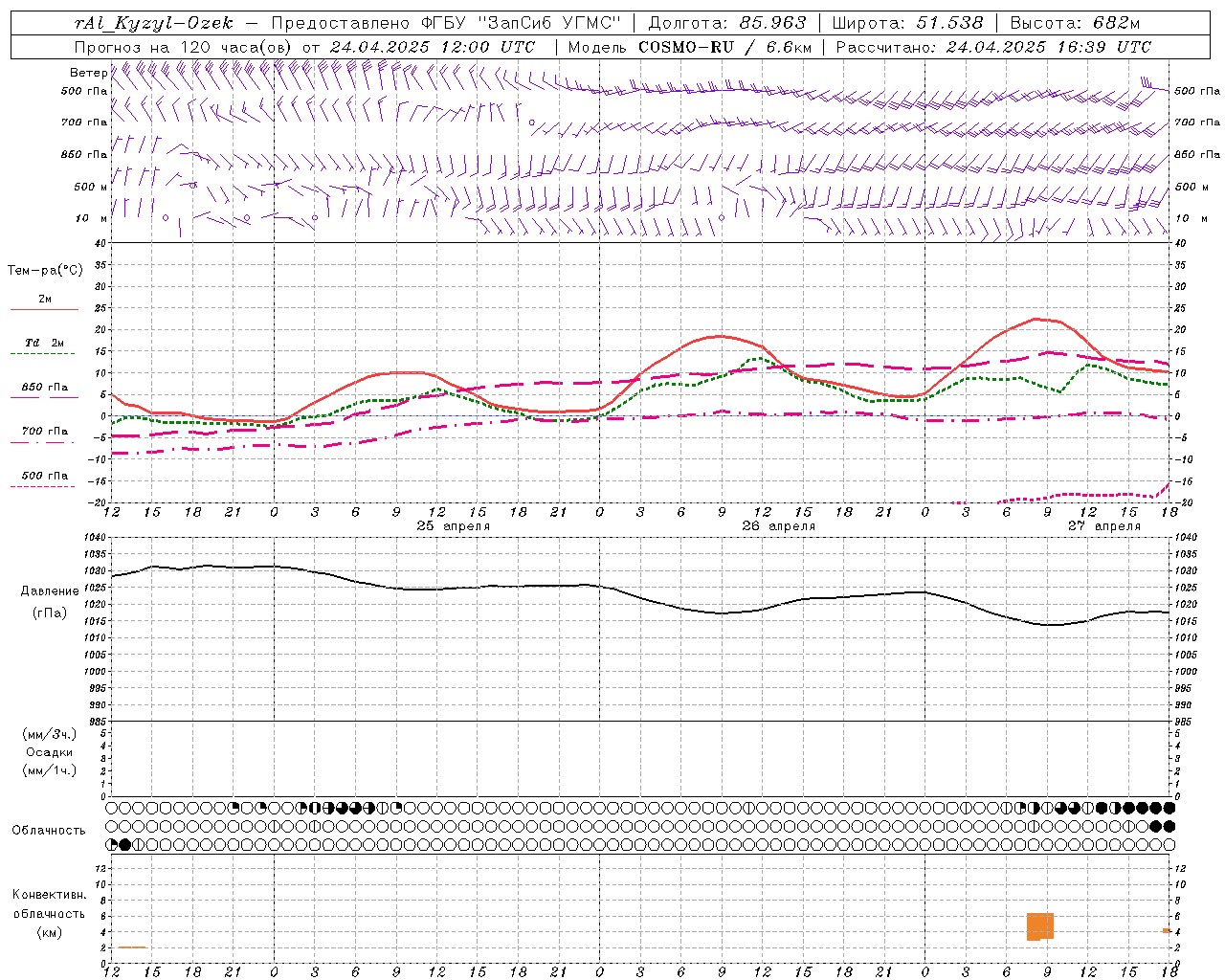
Task: Click the left '700 гПа' wind level label
Action: click(84, 122)
